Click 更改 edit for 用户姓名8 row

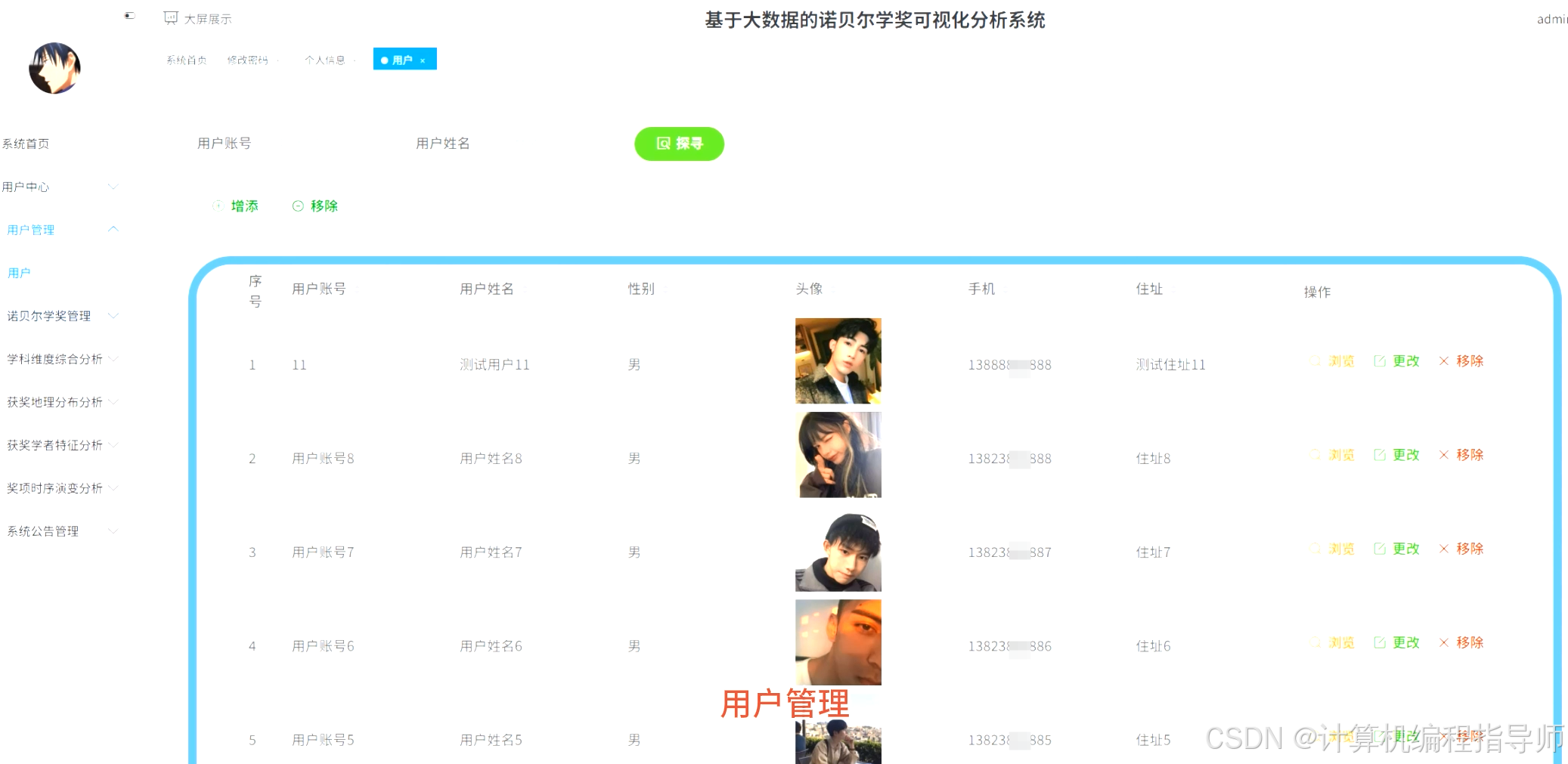(x=1396, y=455)
